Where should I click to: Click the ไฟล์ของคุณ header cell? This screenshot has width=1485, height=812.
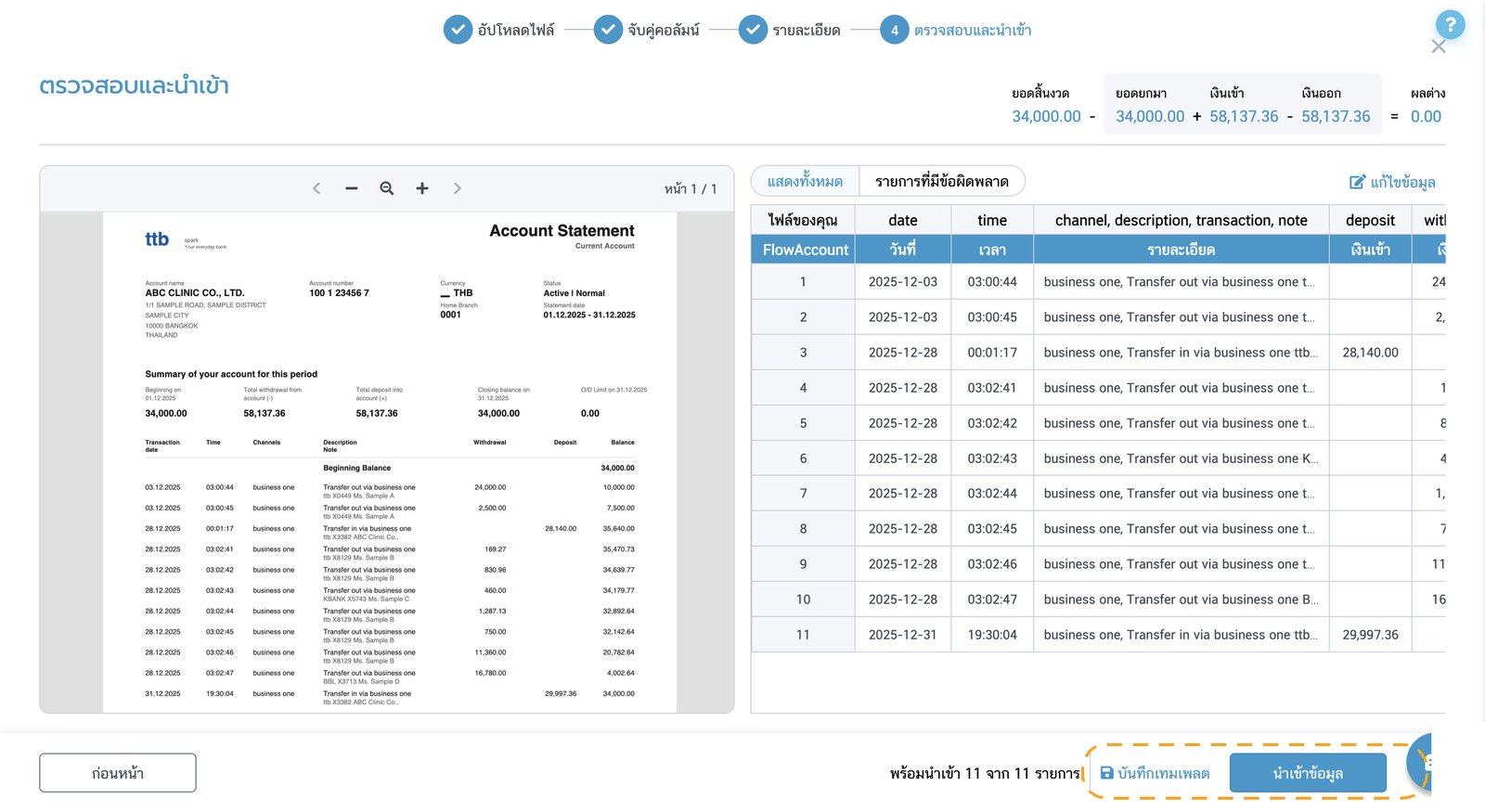coord(803,220)
